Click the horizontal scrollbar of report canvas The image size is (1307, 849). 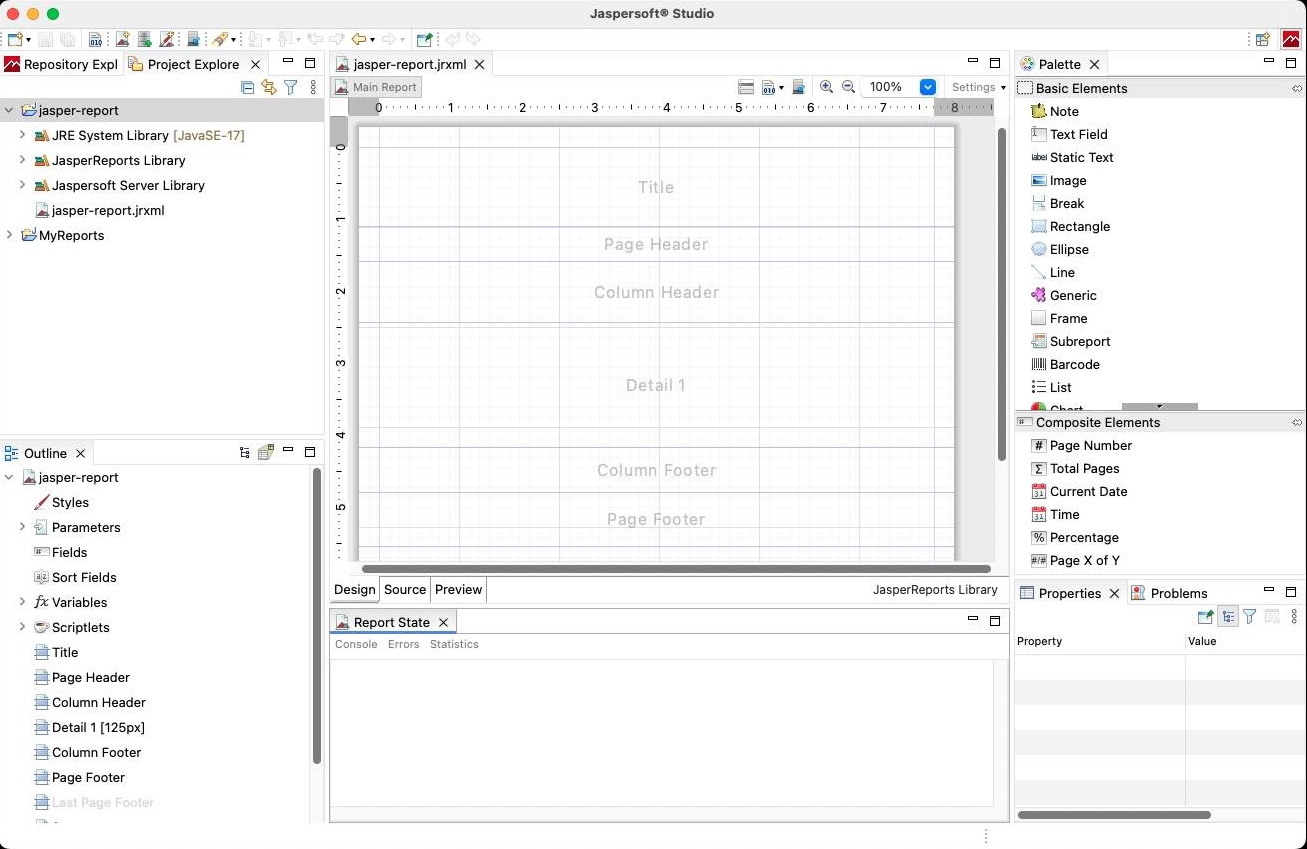(x=676, y=569)
